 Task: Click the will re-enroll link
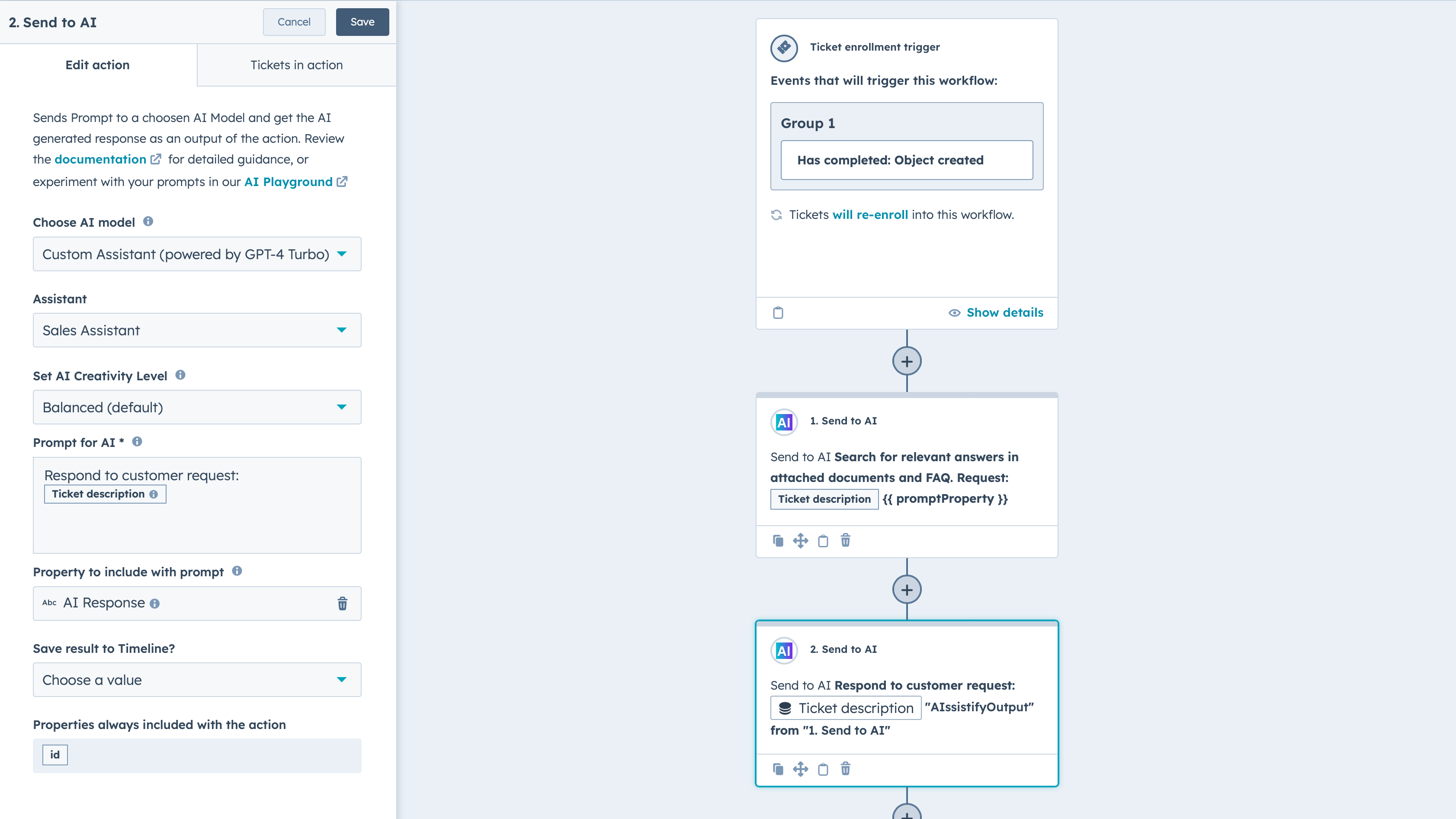click(870, 215)
